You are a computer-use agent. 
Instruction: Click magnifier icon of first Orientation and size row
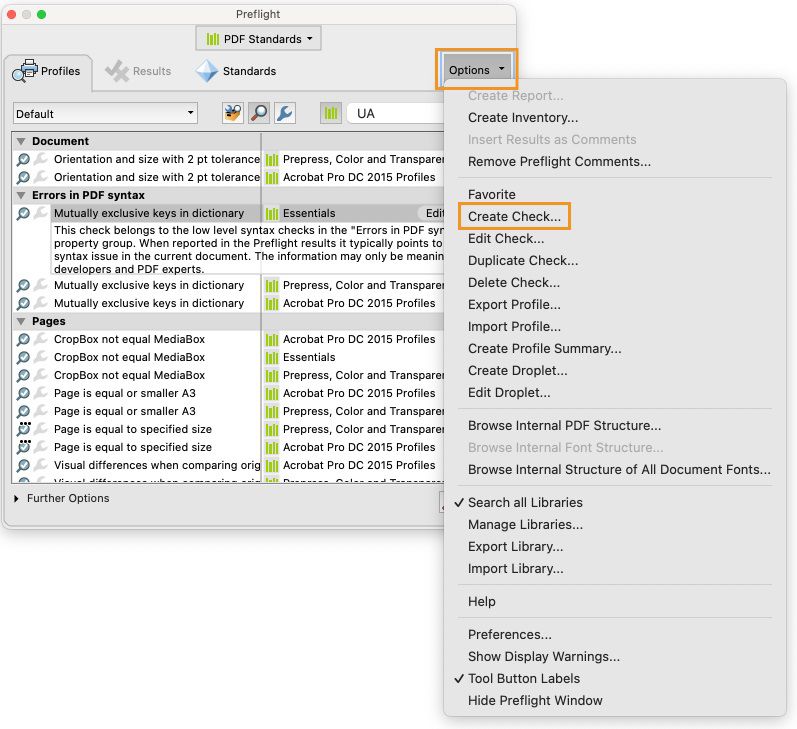tap(23, 160)
